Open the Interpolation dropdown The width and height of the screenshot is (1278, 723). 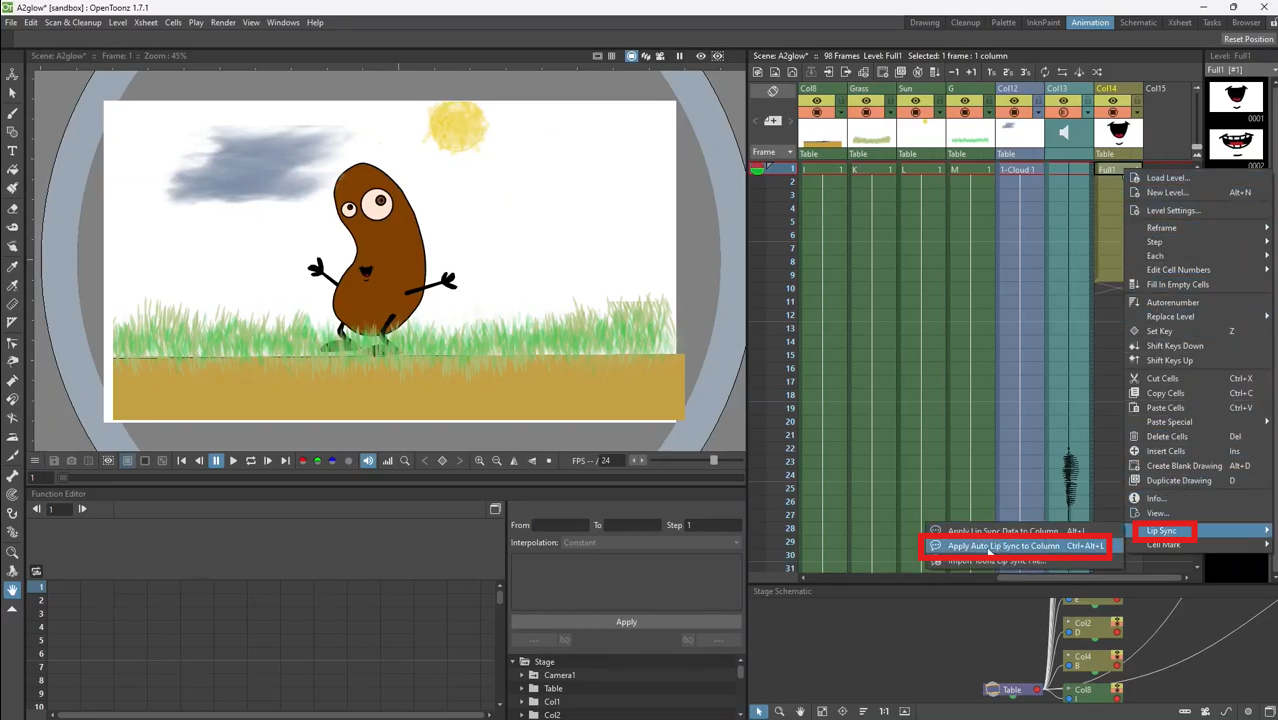click(651, 543)
